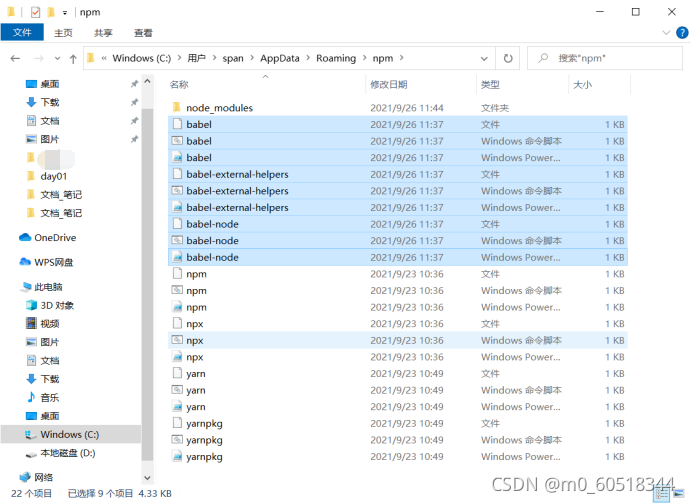Select 此电脑 in the navigation pane
This screenshot has width=691, height=503.
click(x=48, y=287)
